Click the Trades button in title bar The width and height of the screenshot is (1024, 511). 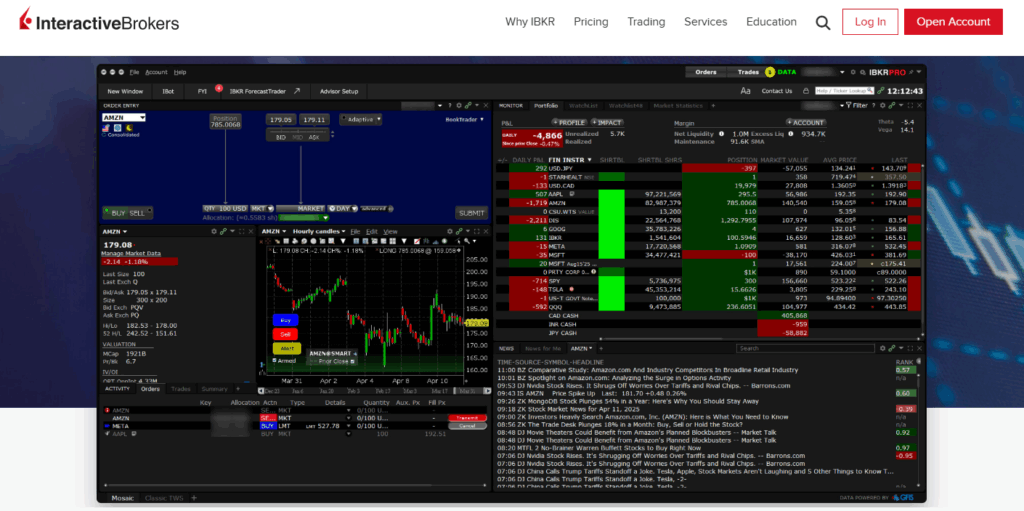pyautogui.click(x=748, y=72)
